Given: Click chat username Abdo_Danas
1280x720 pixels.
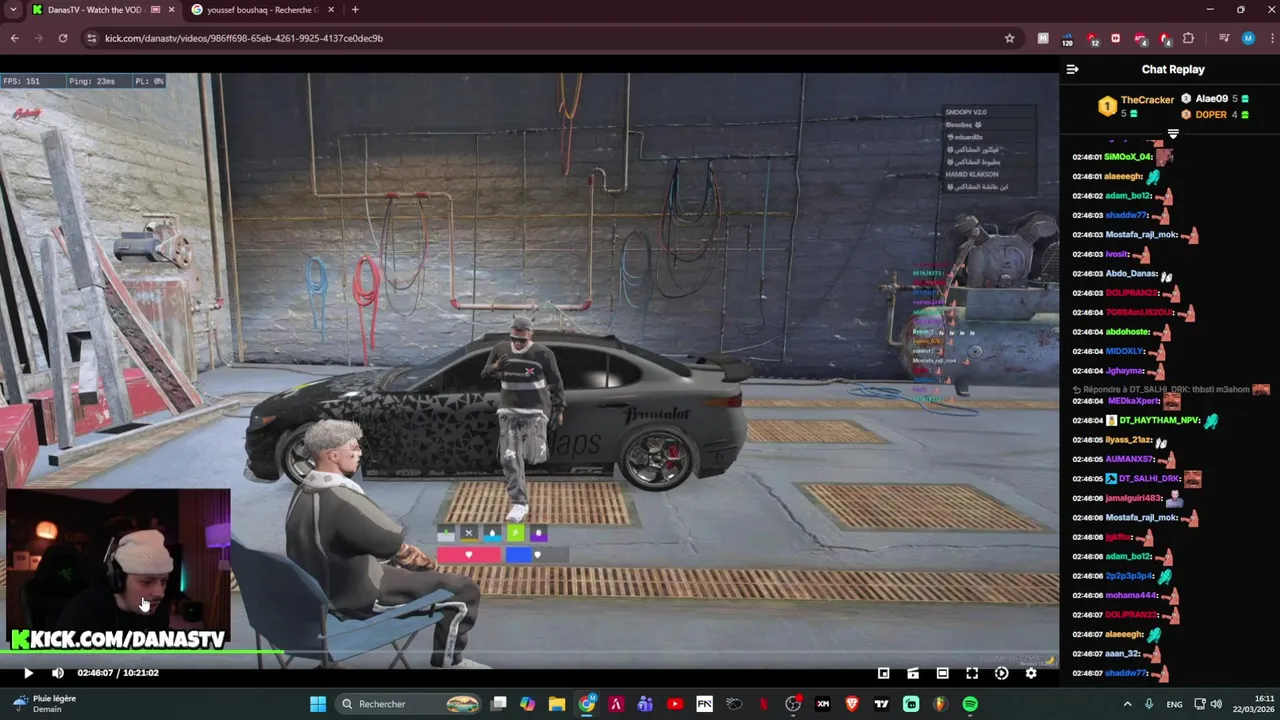Looking at the screenshot, I should (1131, 274).
